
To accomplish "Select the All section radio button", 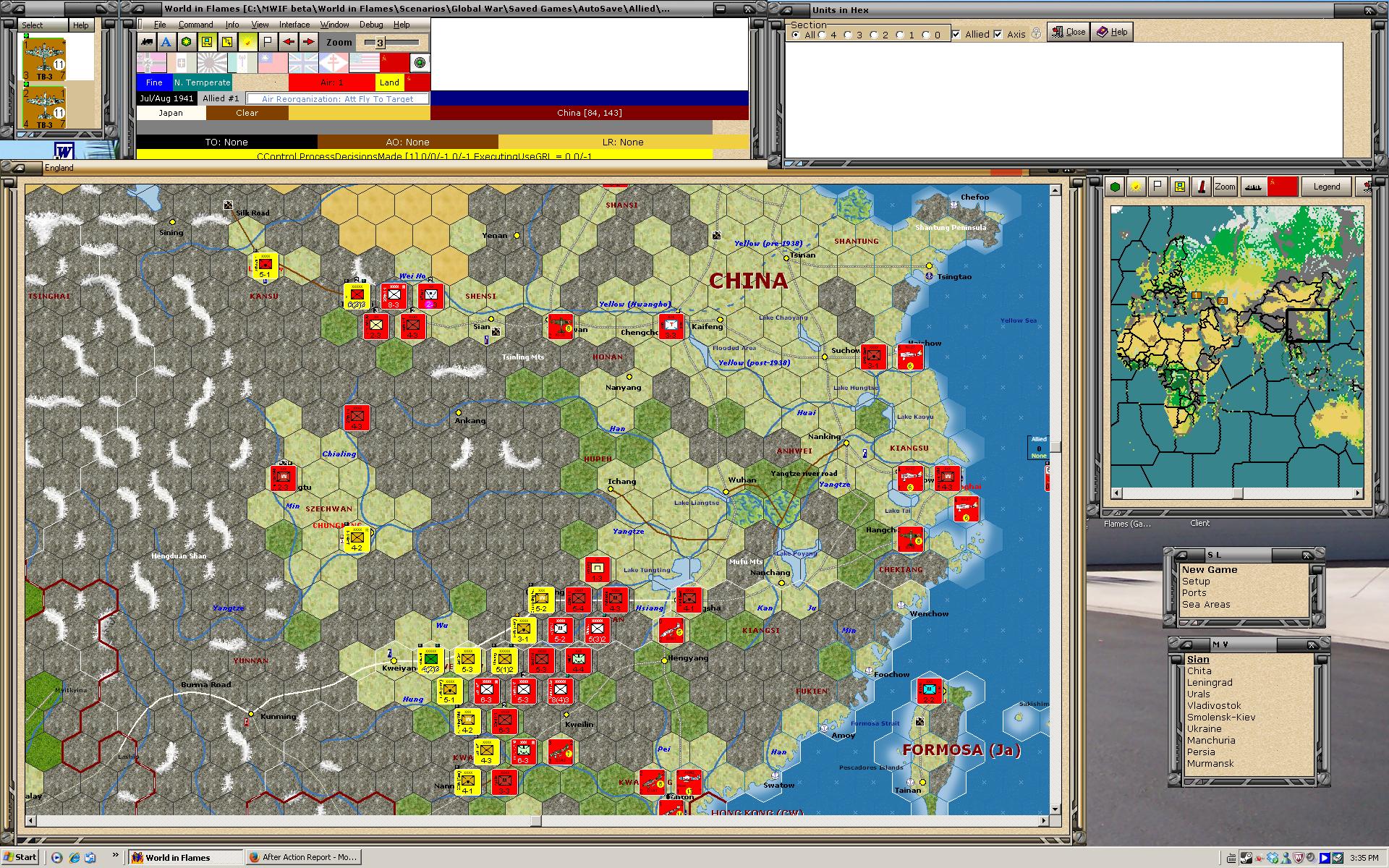I will point(796,35).
